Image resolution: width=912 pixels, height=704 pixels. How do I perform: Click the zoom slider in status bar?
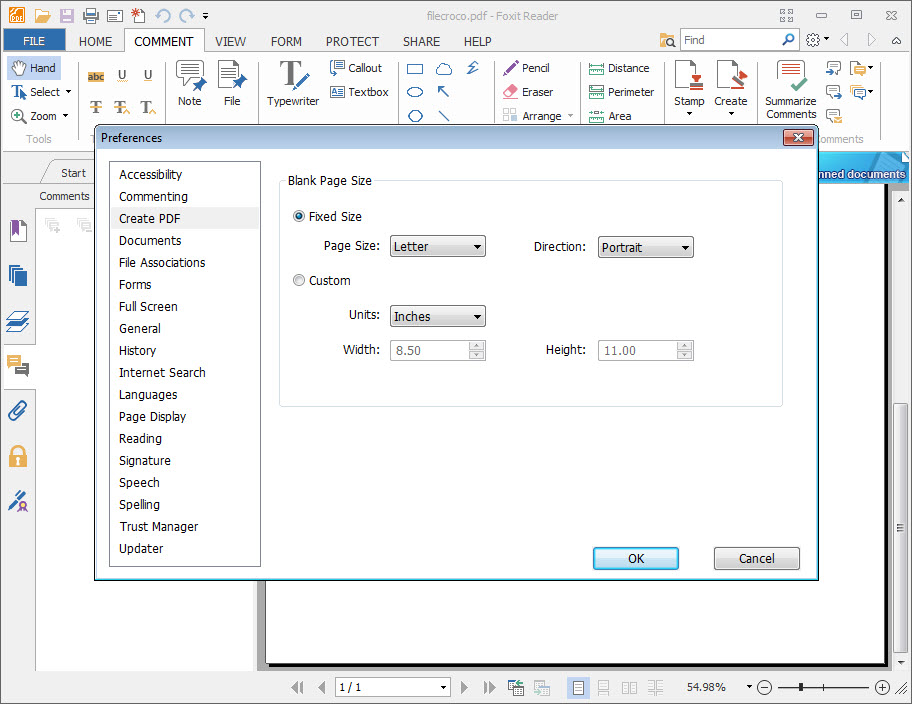coord(801,687)
